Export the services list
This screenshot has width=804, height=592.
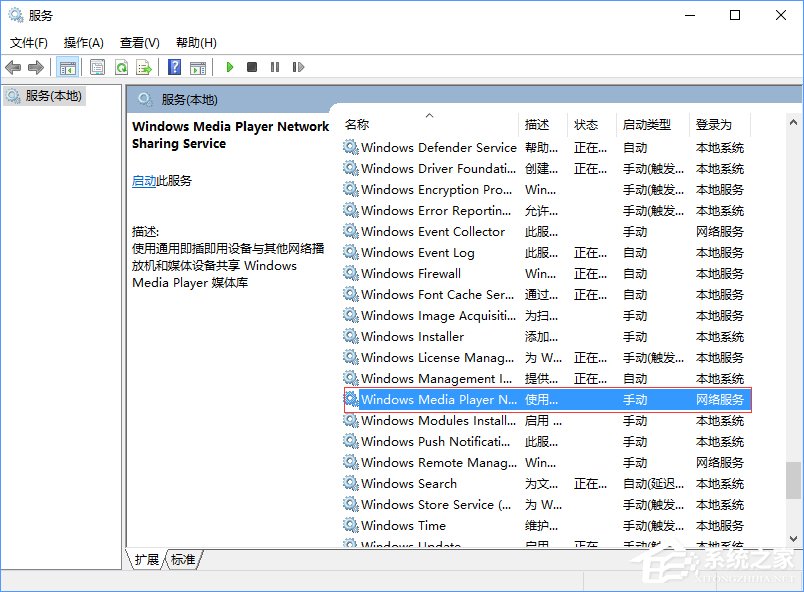143,67
